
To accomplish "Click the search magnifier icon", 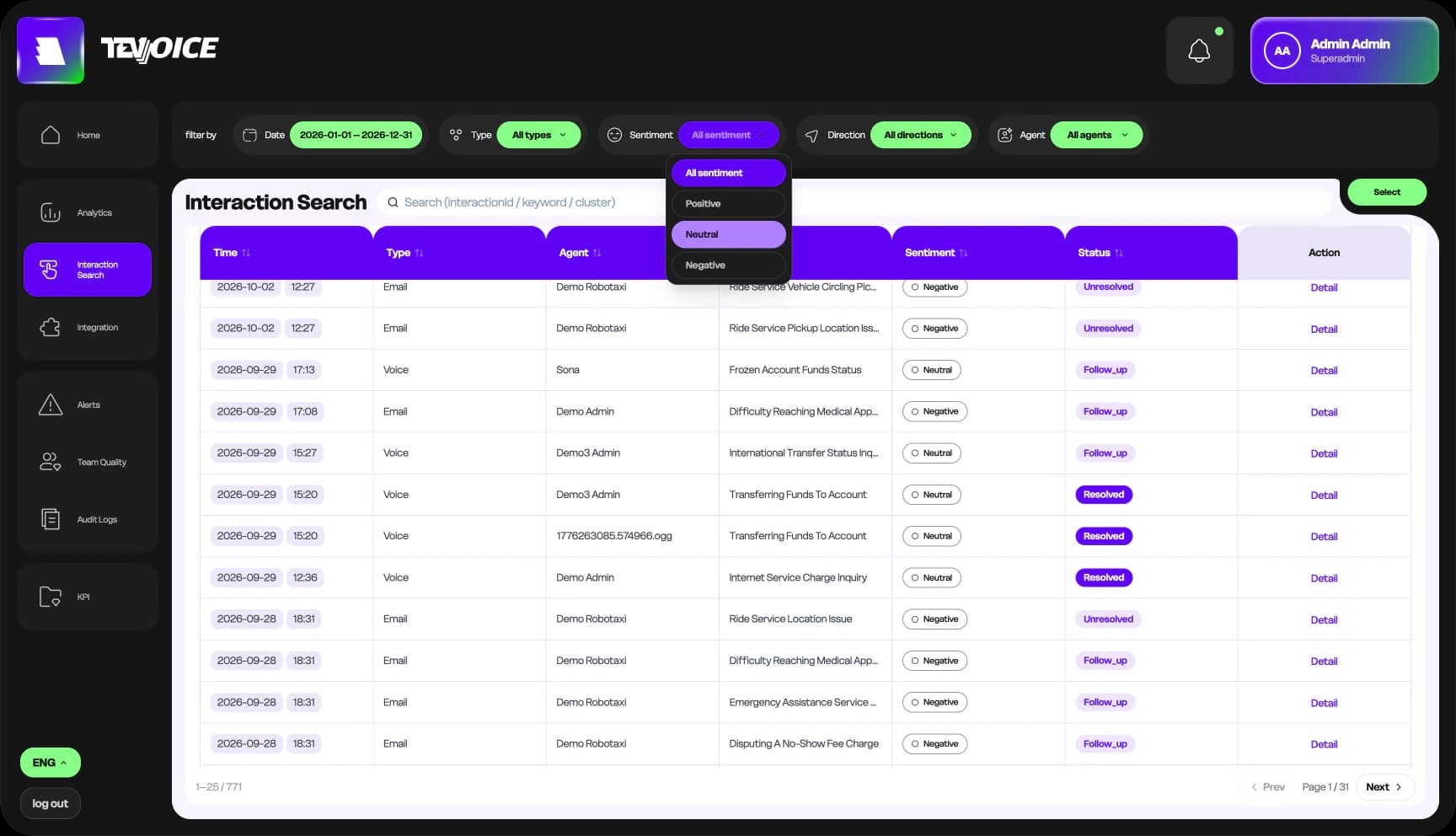I will click(393, 202).
